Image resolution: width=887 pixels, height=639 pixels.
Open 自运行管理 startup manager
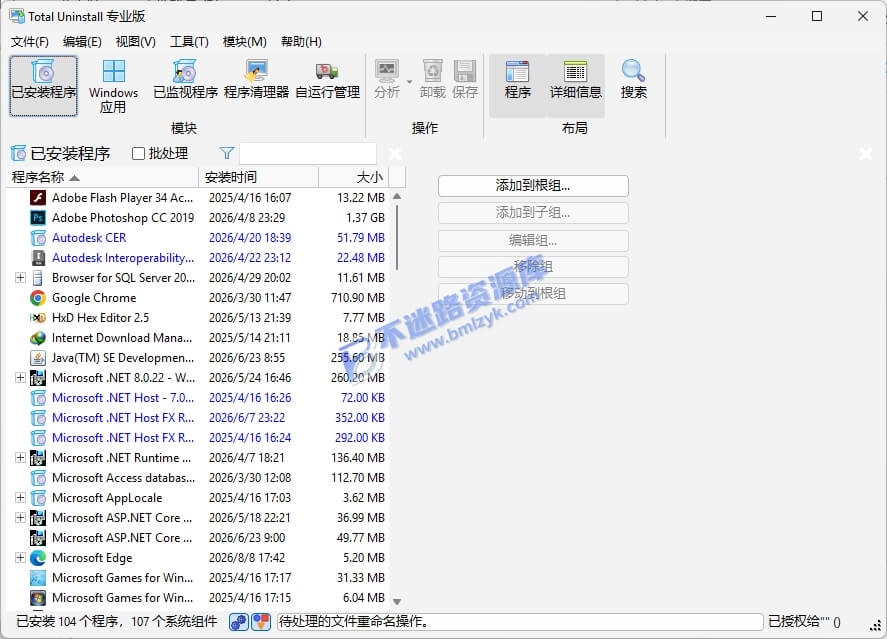[x=328, y=80]
